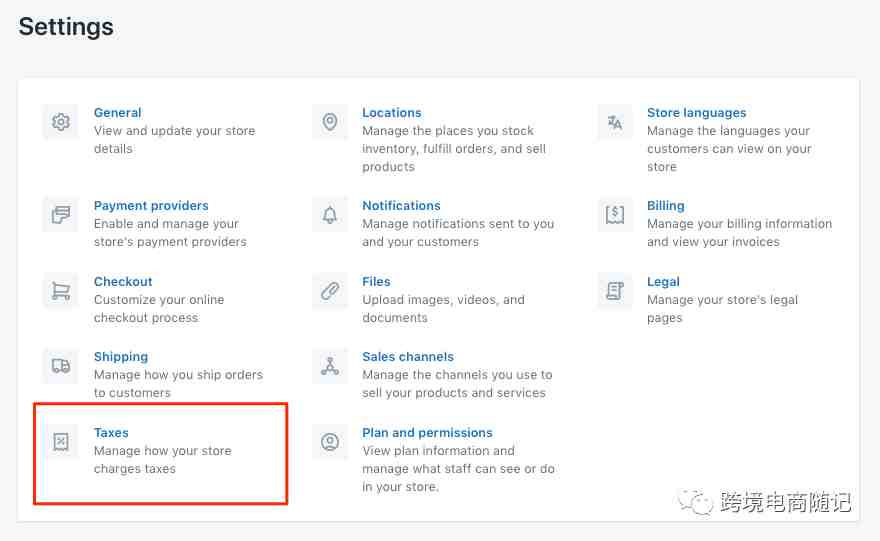Click the Plan and permissions user icon
This screenshot has width=880, height=541.
point(330,442)
